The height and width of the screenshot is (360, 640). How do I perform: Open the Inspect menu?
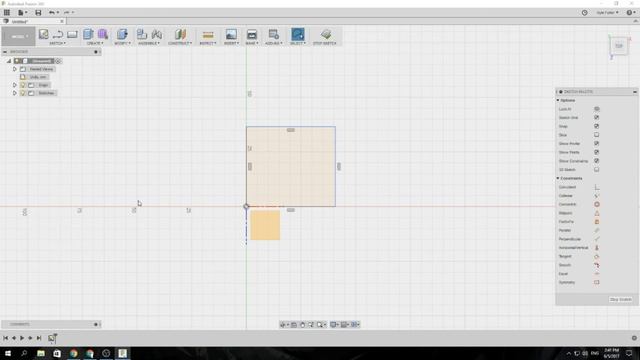tap(208, 43)
